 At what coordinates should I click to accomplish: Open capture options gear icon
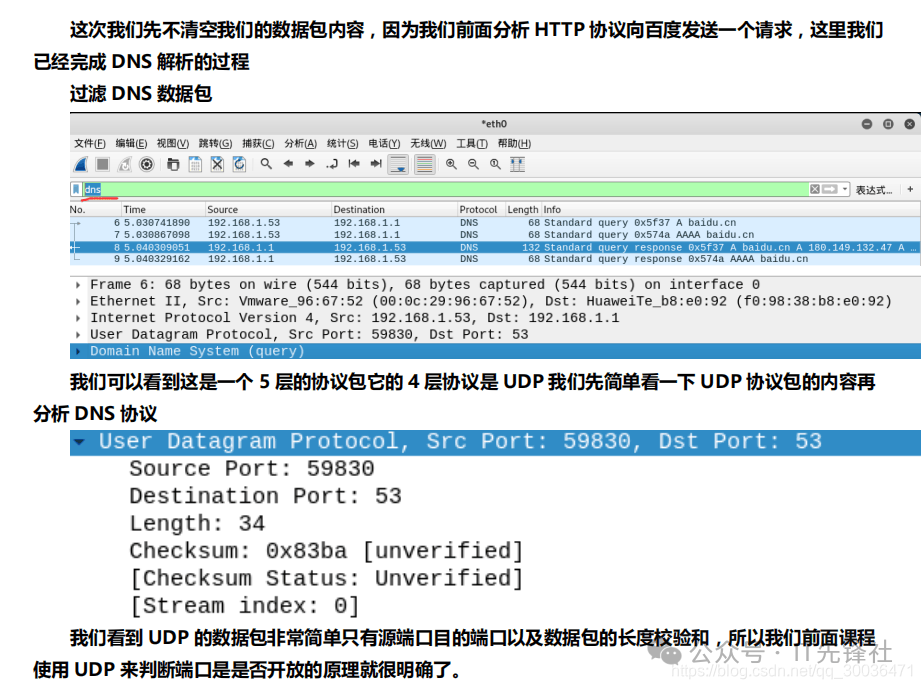(146, 164)
